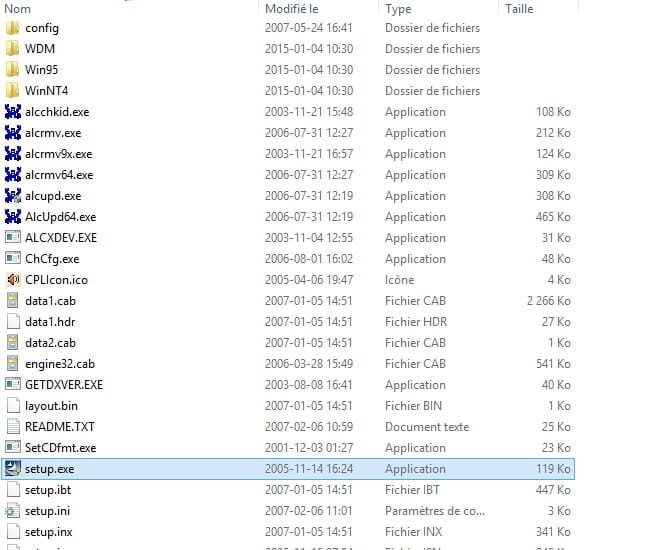Select the data1.cab archive icon
This screenshot has width=649, height=550.
(x=12, y=301)
